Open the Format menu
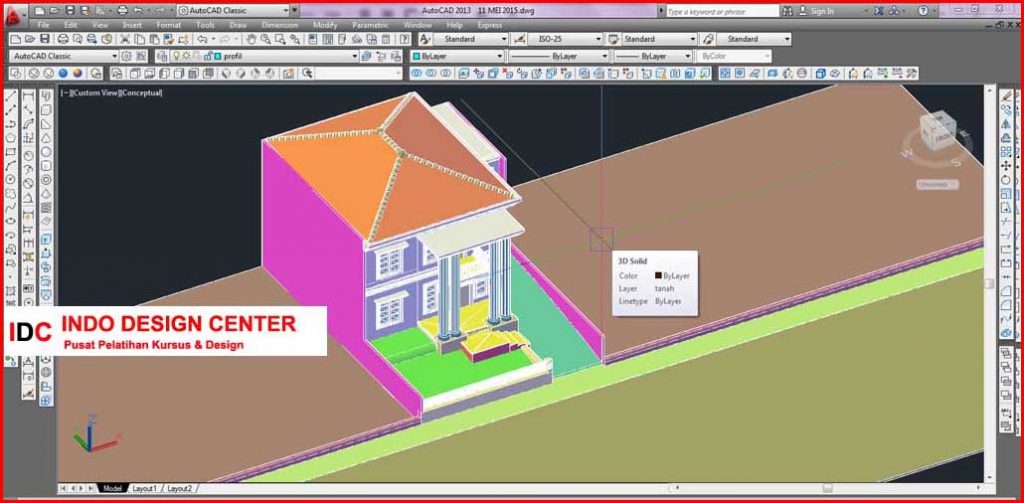1024x503 pixels. 168,25
